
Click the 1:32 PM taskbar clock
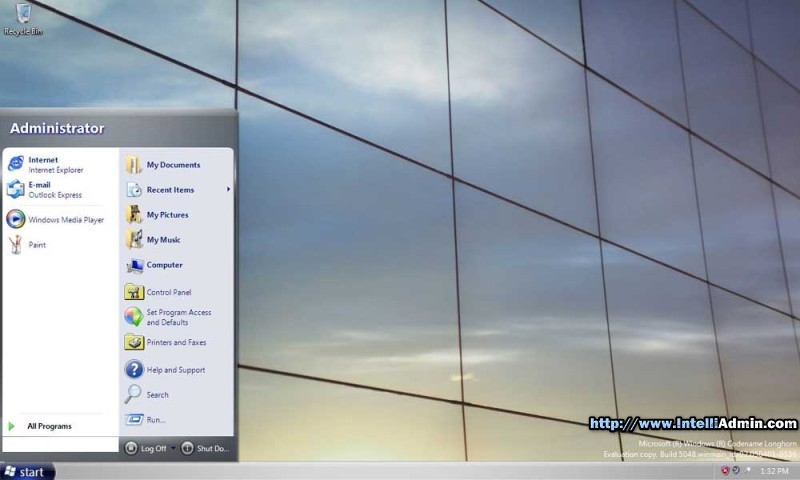774,471
